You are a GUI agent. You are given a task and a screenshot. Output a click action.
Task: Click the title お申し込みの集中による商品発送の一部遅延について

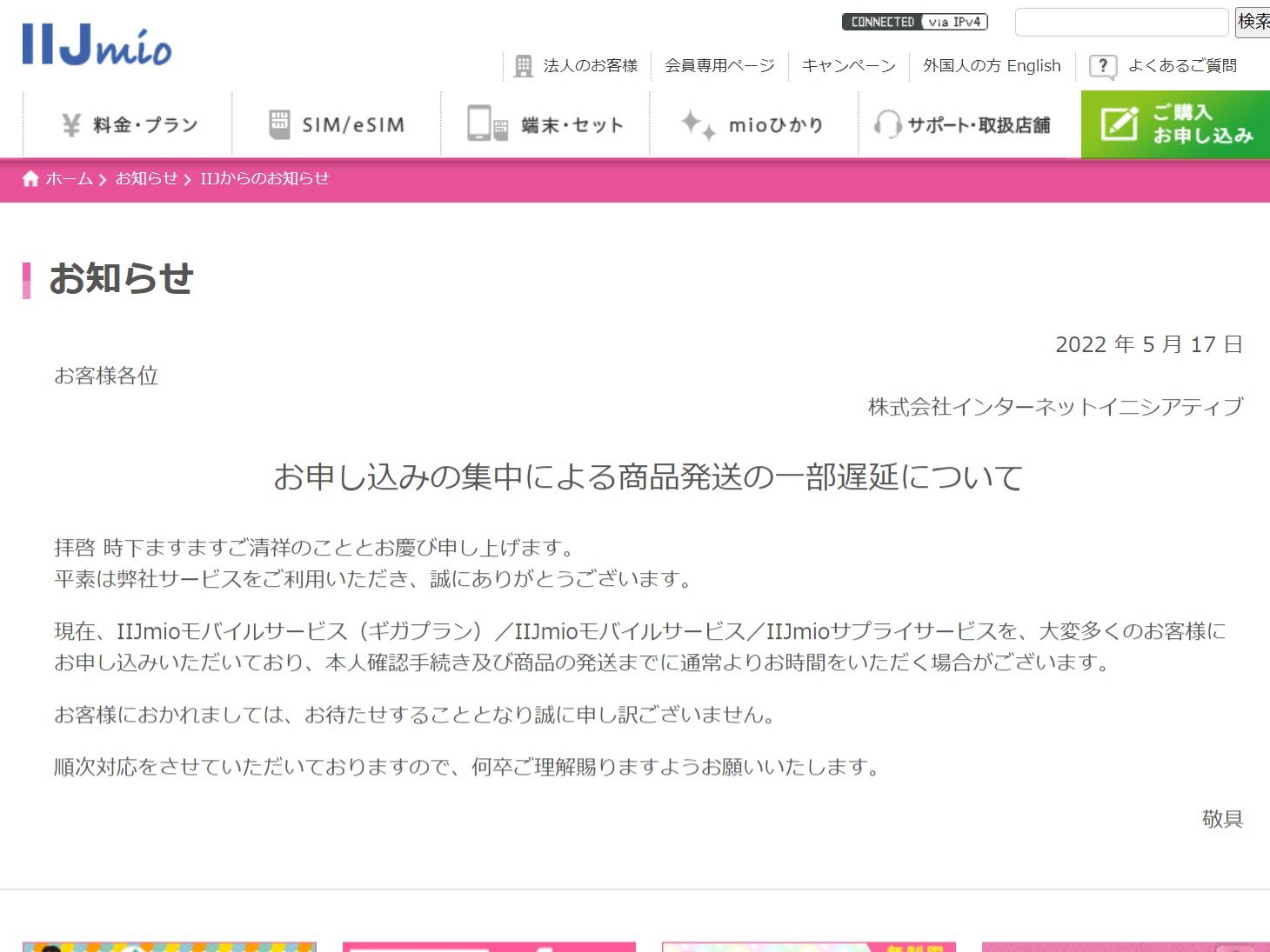[x=648, y=476]
